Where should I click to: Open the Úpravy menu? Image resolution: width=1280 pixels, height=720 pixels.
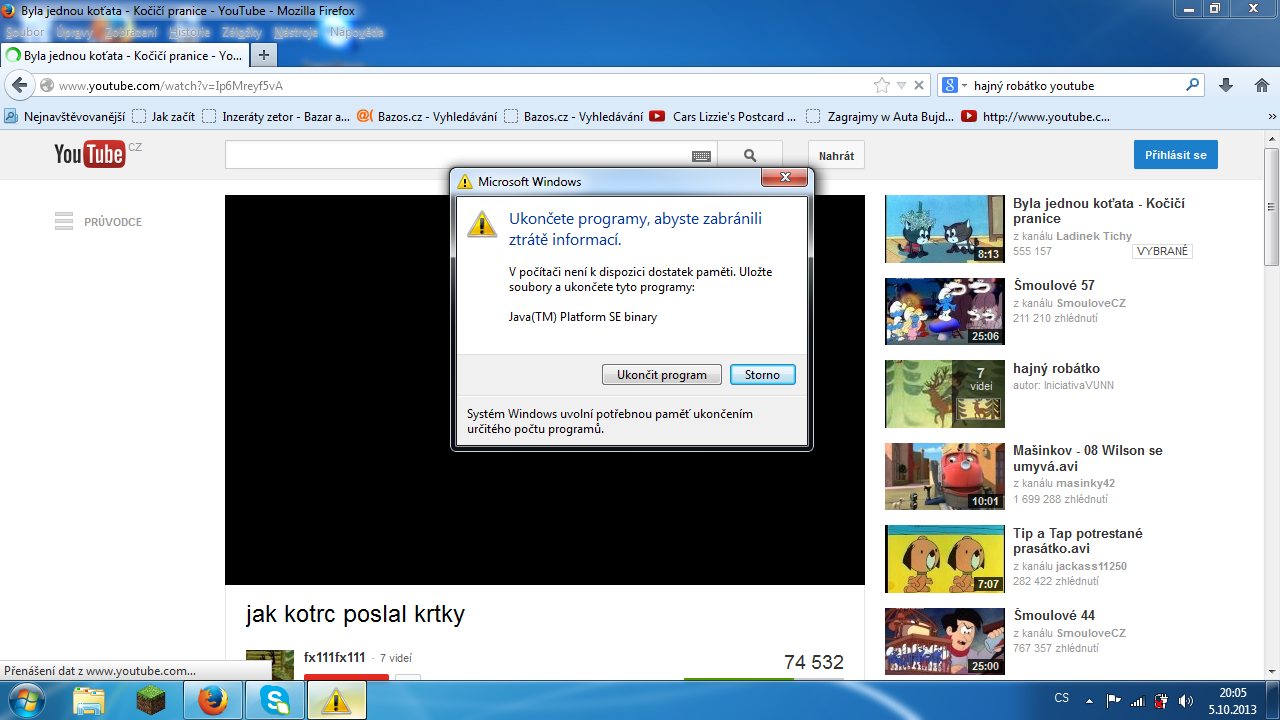(75, 32)
